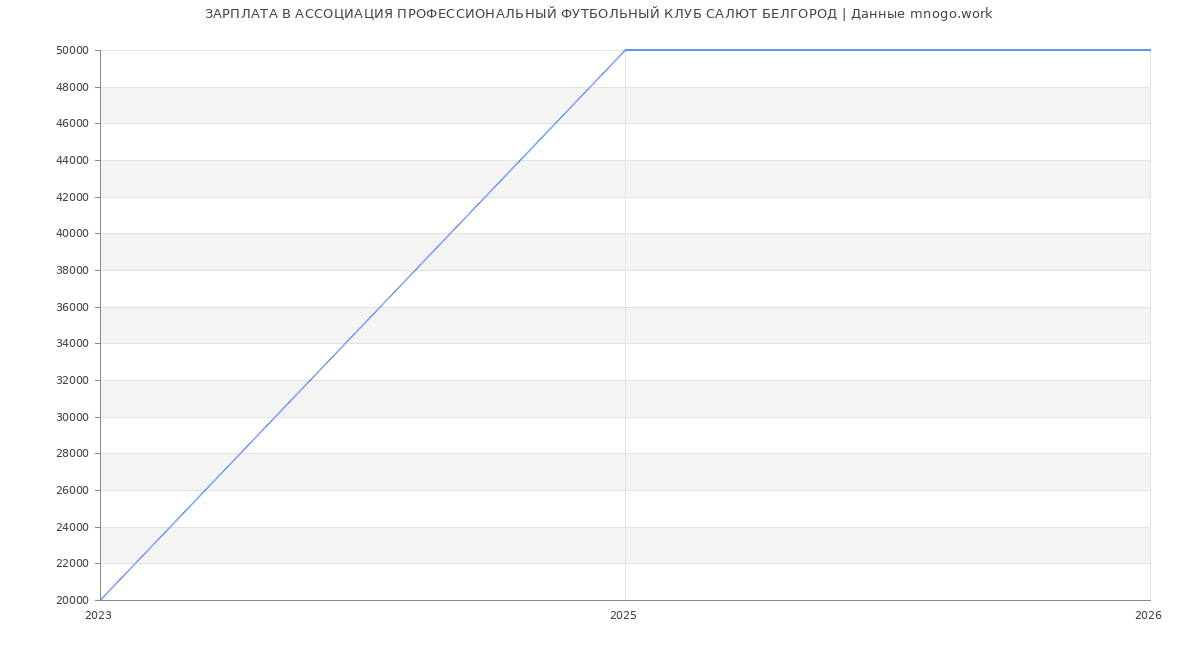This screenshot has height=650, width=1200.
Task: Click the 44000 y-axis label
Action: click(73, 160)
